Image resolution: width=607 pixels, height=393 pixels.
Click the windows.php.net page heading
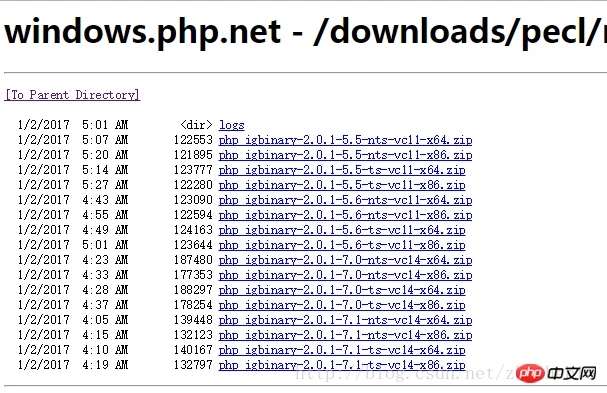(305, 32)
